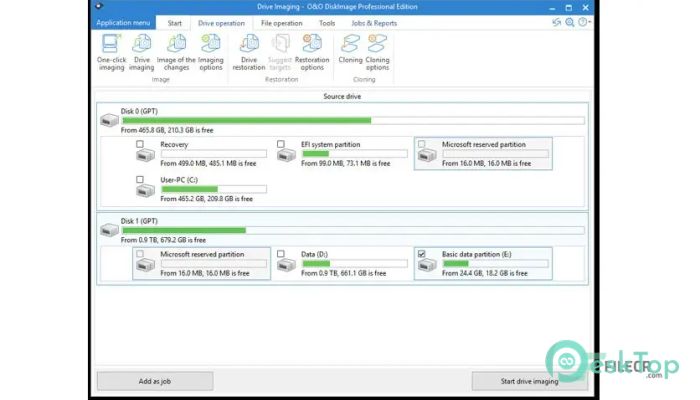
Task: Uncheck the Basic data partition (E:) checkbox
Action: click(421, 254)
